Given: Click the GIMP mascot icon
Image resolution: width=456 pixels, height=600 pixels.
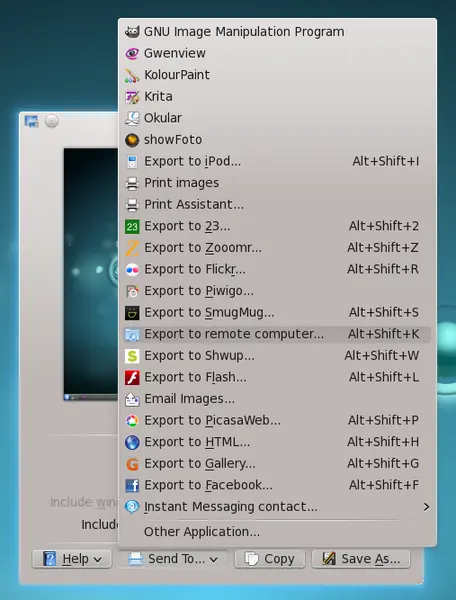Looking at the screenshot, I should click(x=132, y=32).
